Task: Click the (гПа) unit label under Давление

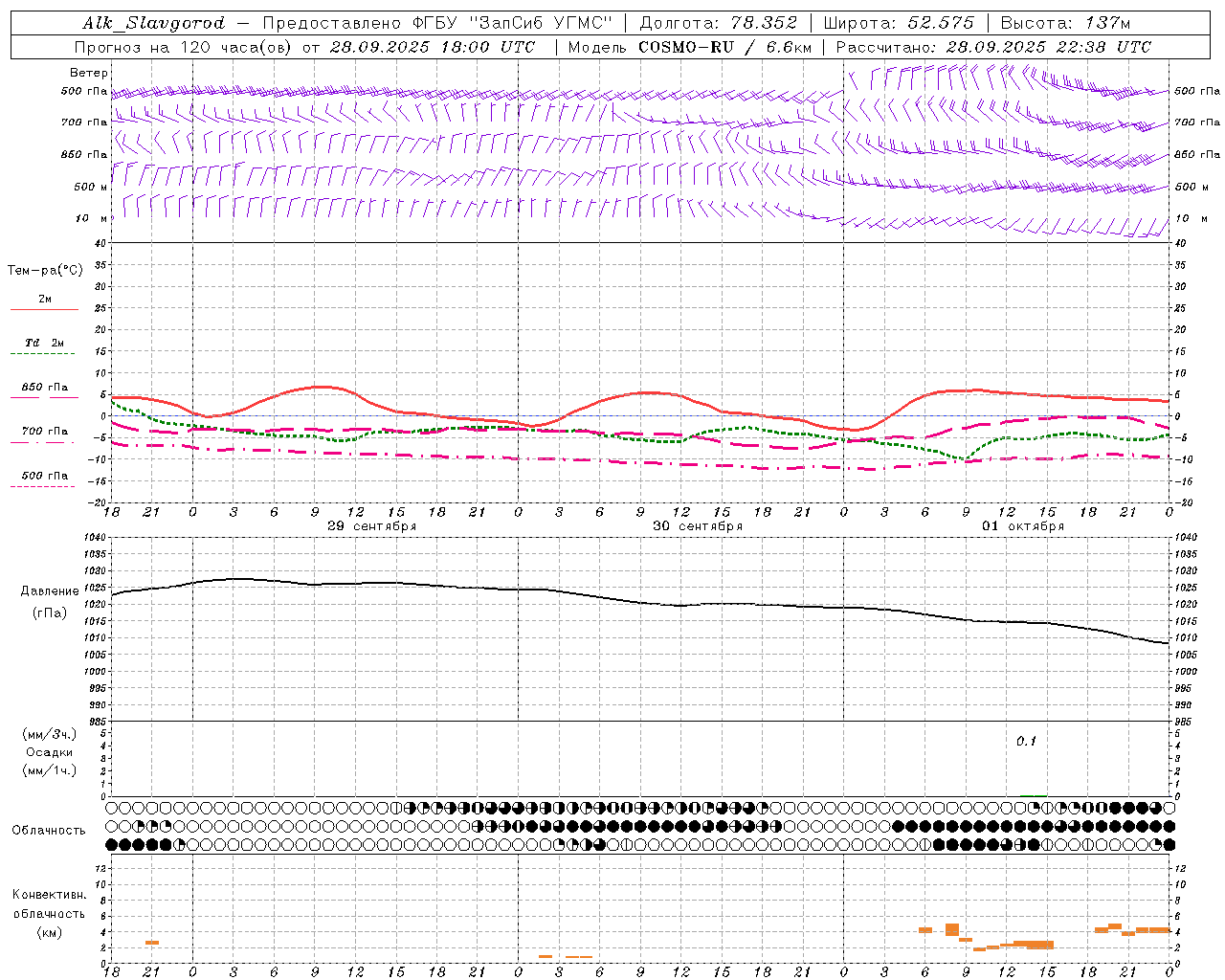Action: (48, 613)
